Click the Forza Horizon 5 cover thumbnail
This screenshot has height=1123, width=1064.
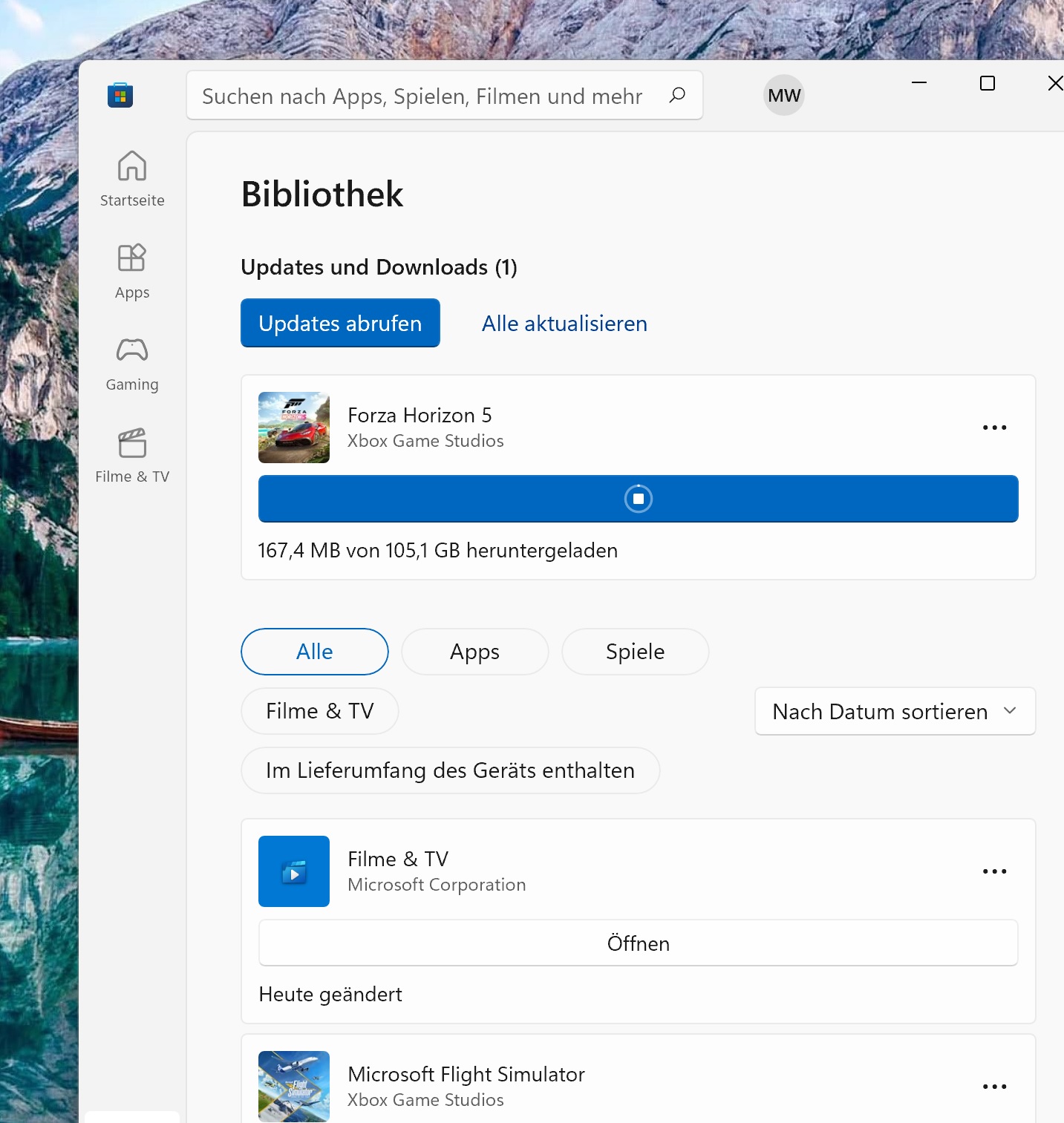coord(294,428)
